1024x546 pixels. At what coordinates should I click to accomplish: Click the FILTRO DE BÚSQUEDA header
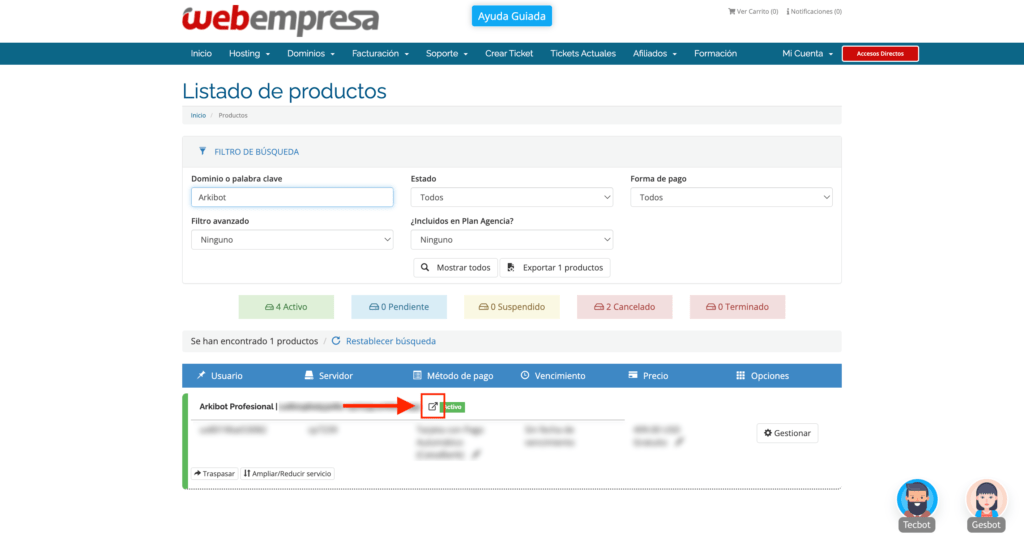[x=257, y=152]
